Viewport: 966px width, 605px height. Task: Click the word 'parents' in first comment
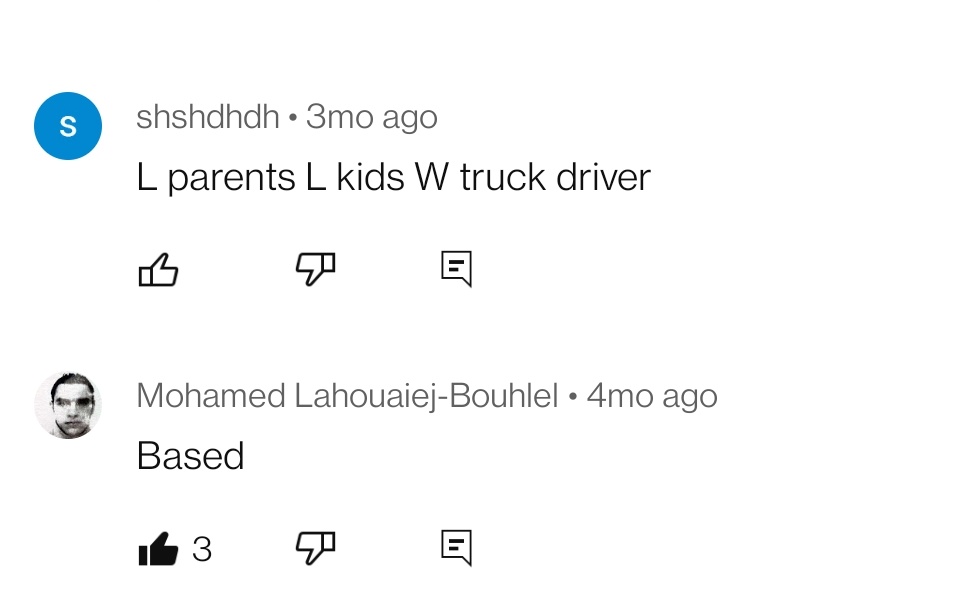coord(231,179)
